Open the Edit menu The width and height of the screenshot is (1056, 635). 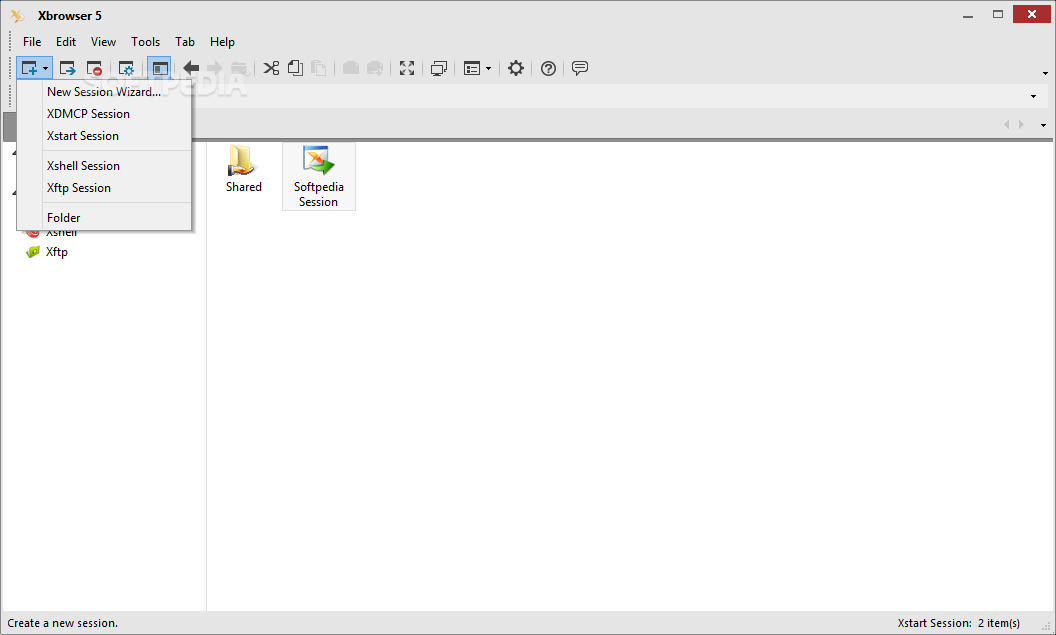66,42
